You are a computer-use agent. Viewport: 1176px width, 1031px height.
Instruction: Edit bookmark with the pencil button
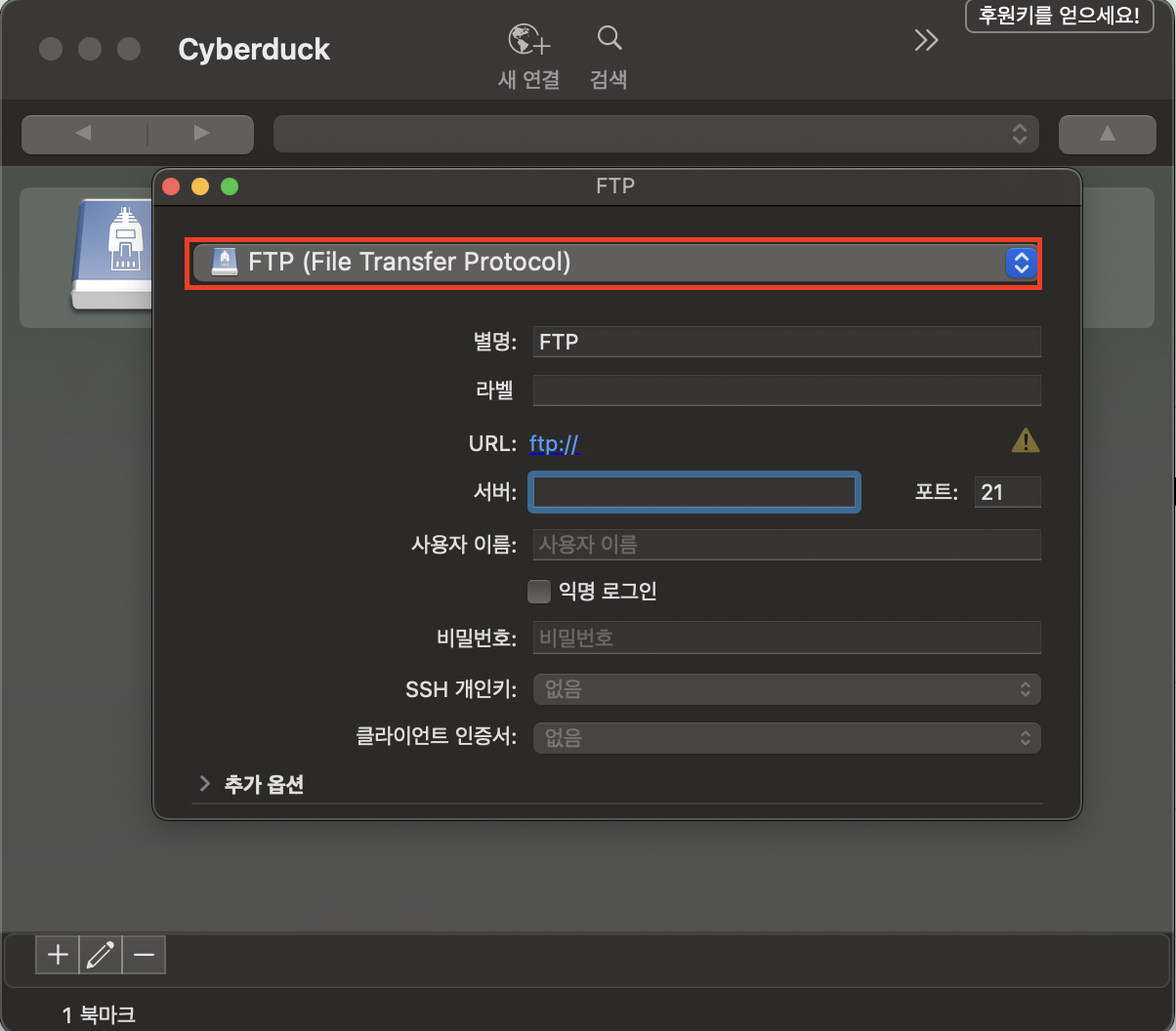(x=101, y=954)
